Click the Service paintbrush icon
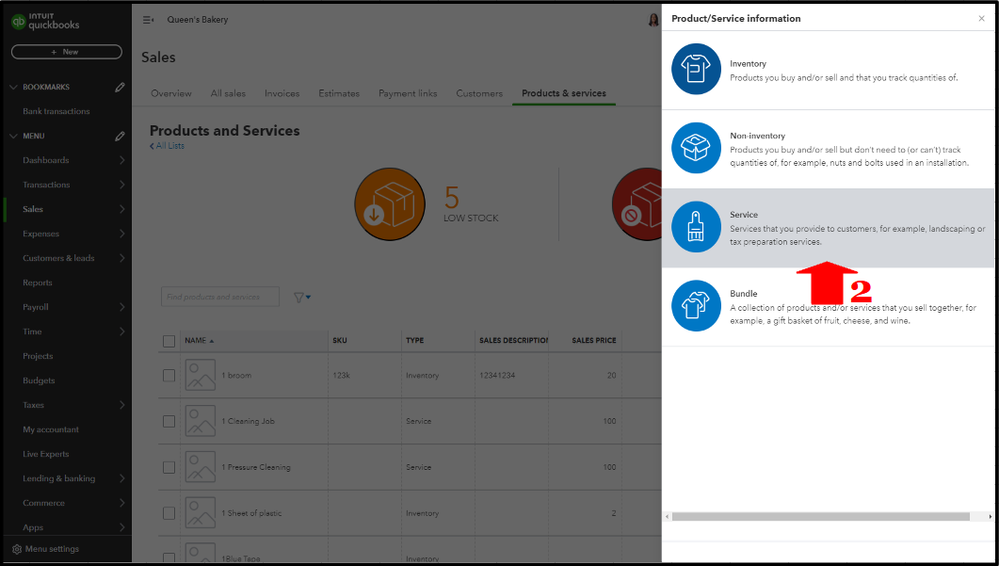This screenshot has height=566, width=999. 696,227
